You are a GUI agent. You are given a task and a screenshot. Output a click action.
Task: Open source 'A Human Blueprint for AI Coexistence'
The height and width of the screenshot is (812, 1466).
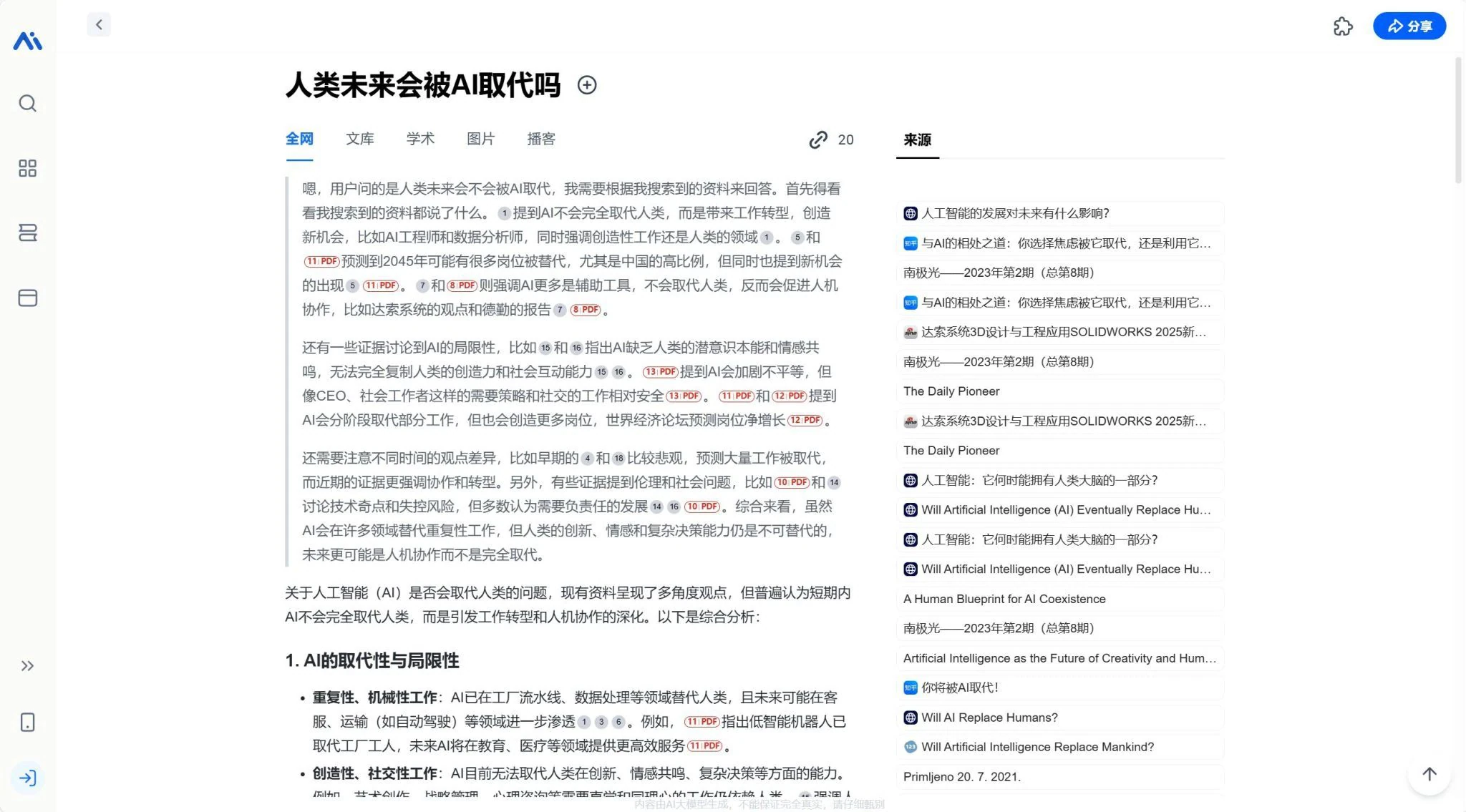click(1004, 599)
